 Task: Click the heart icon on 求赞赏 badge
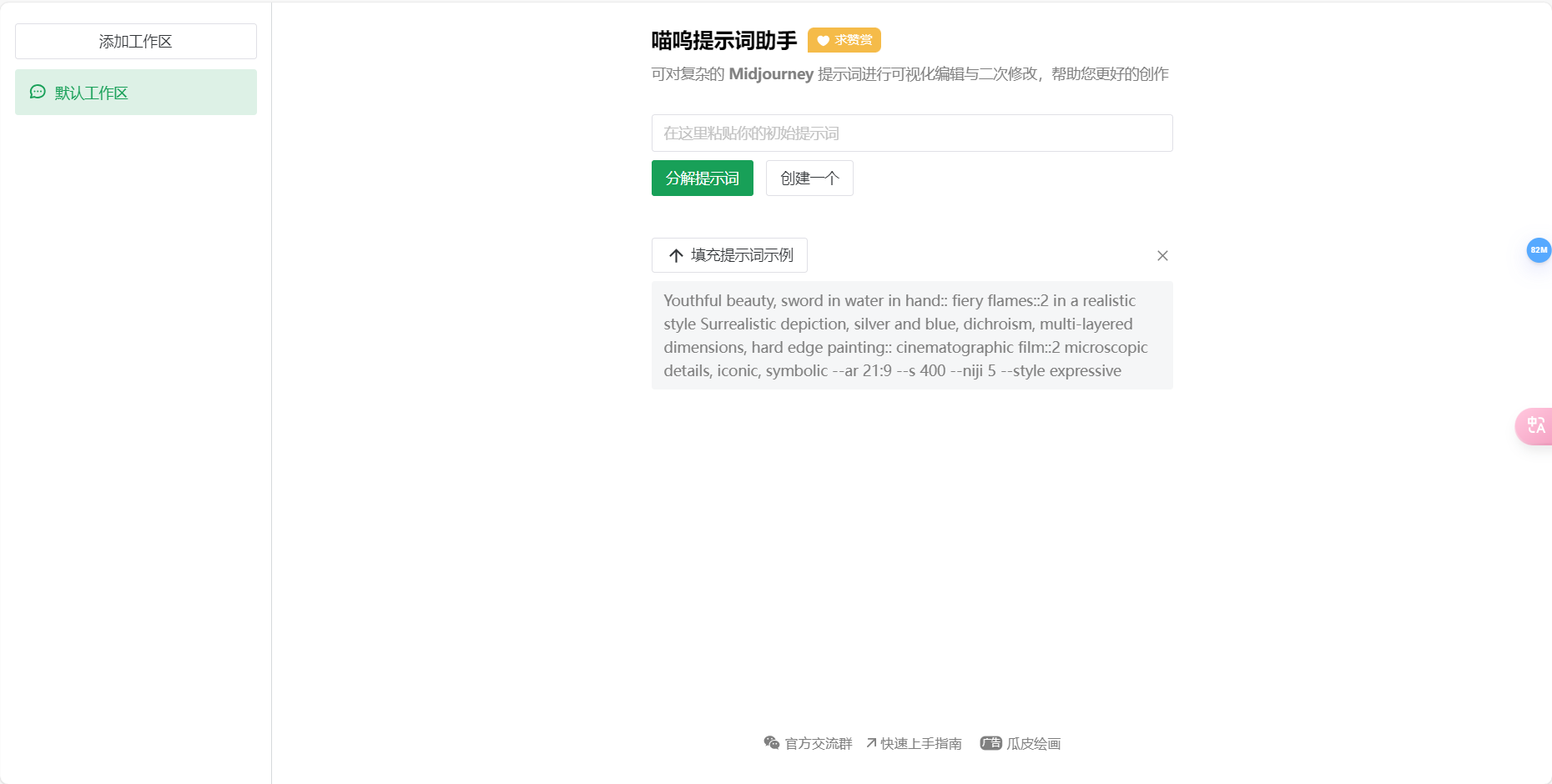click(x=823, y=40)
